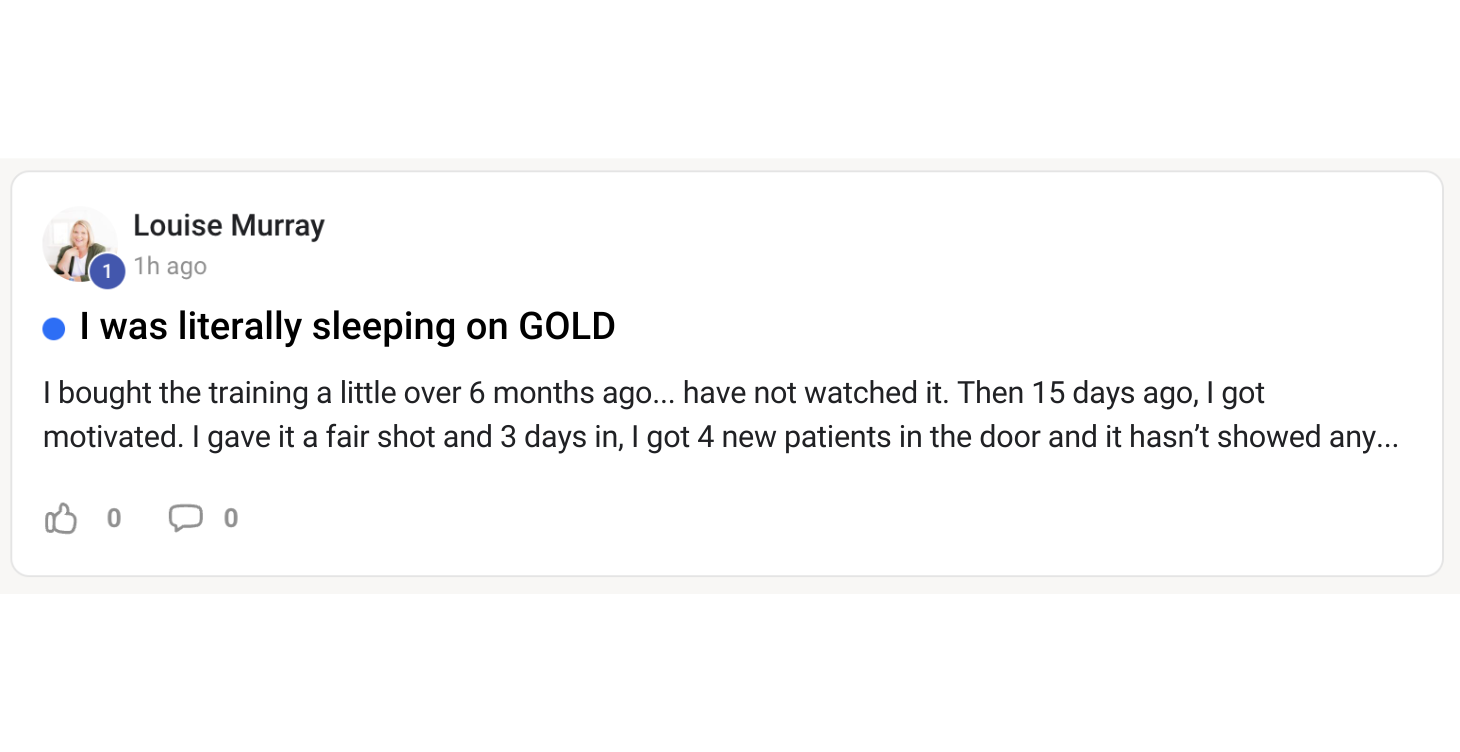Click the "1h ago" post timestamp
Screen dimensions: 1460x752
170,266
